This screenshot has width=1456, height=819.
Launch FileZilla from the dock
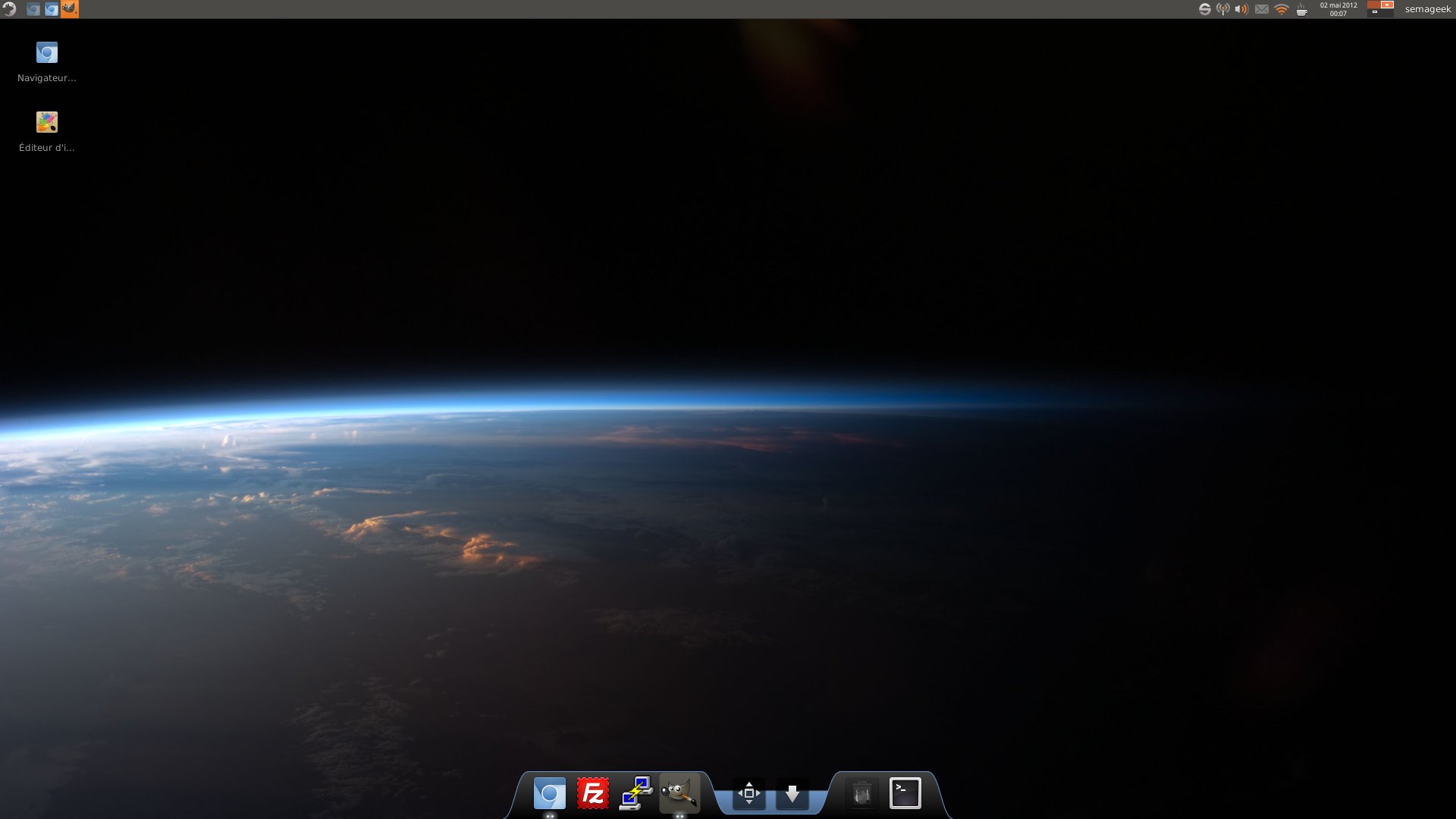click(593, 794)
